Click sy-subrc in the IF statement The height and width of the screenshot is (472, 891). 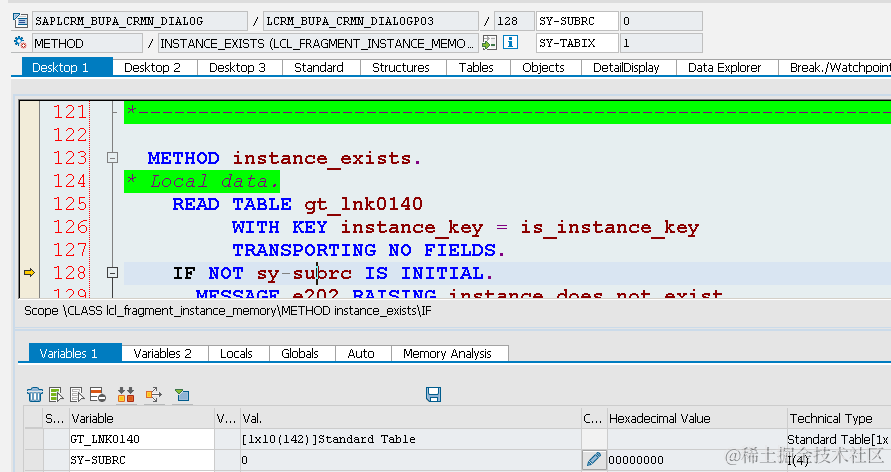pos(304,273)
